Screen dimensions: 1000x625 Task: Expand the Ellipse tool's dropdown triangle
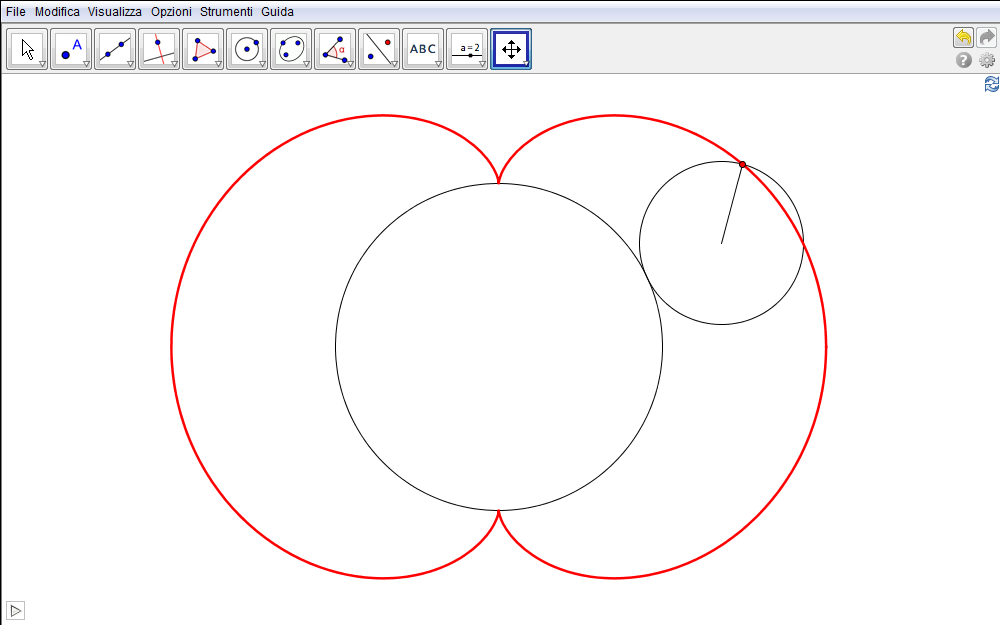306,64
